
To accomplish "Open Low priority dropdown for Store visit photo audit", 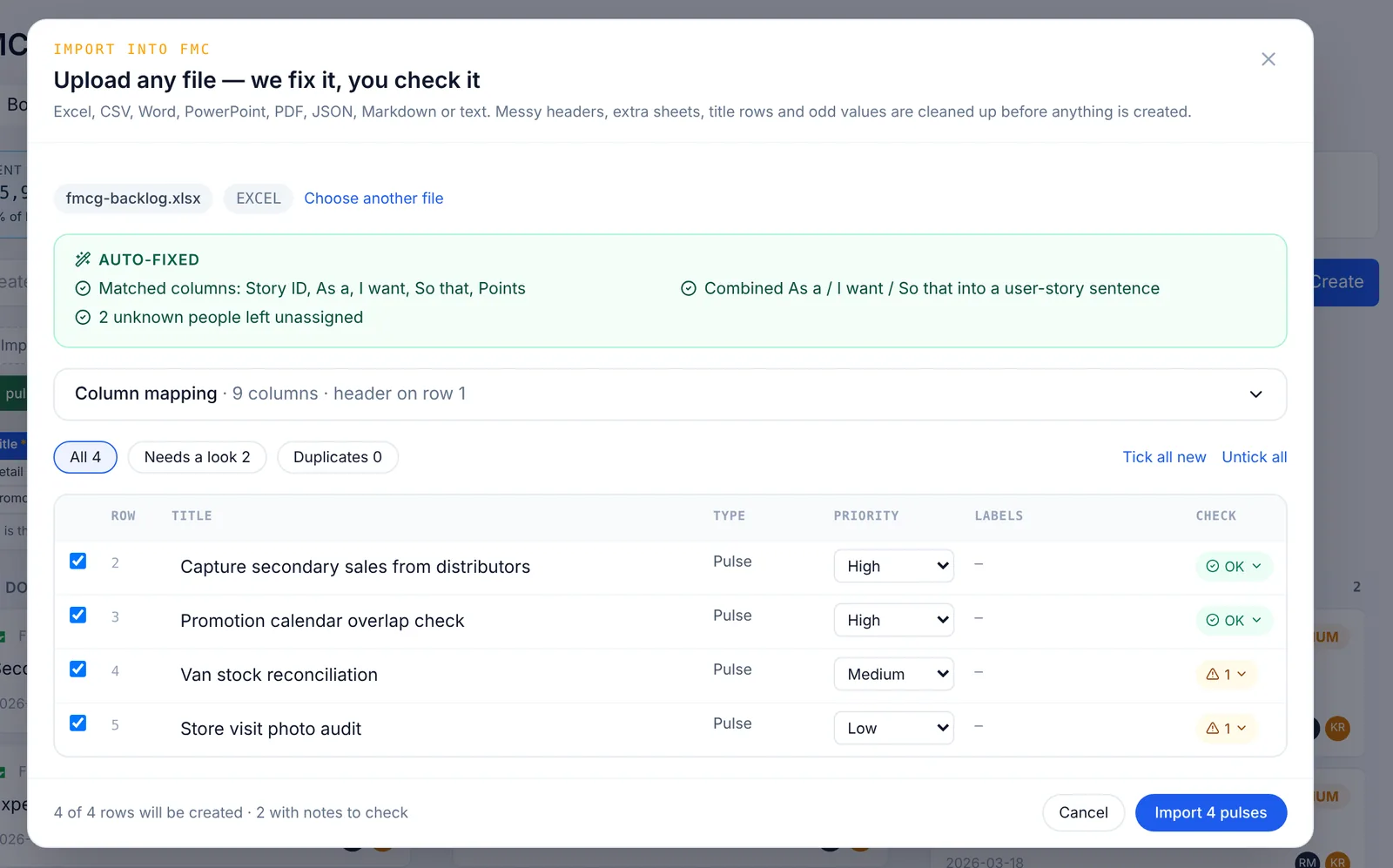I will click(894, 728).
